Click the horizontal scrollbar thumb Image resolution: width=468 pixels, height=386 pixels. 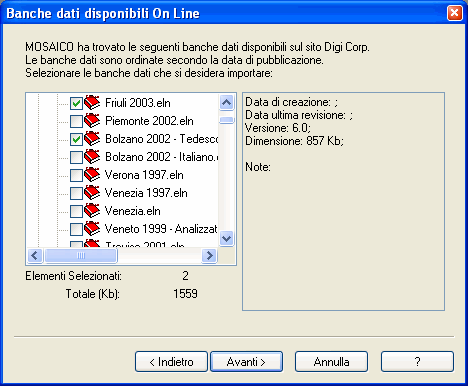pyautogui.click(x=81, y=256)
